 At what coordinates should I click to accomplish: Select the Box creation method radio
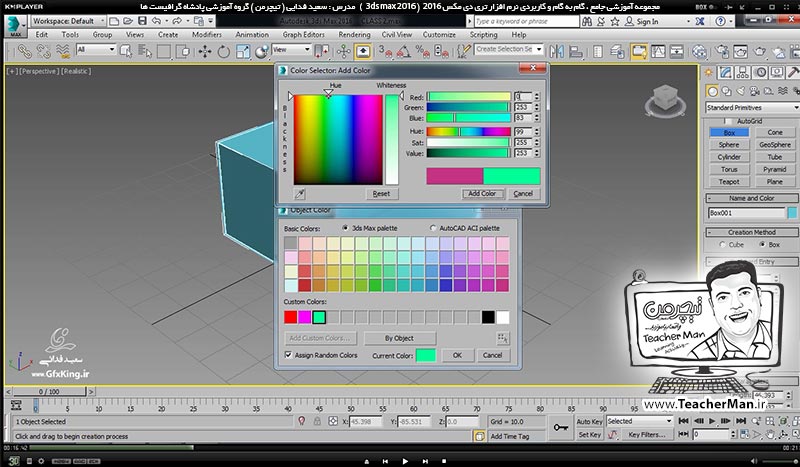(x=762, y=244)
